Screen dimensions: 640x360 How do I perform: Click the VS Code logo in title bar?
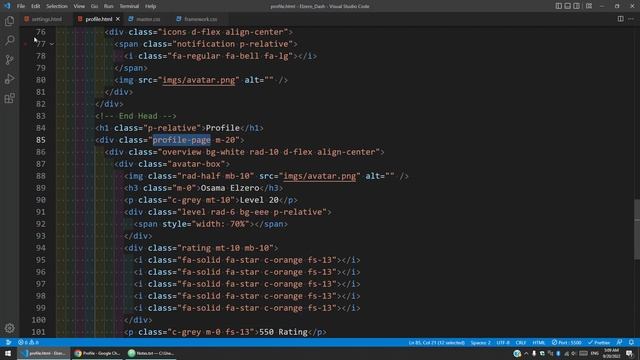(7, 6)
